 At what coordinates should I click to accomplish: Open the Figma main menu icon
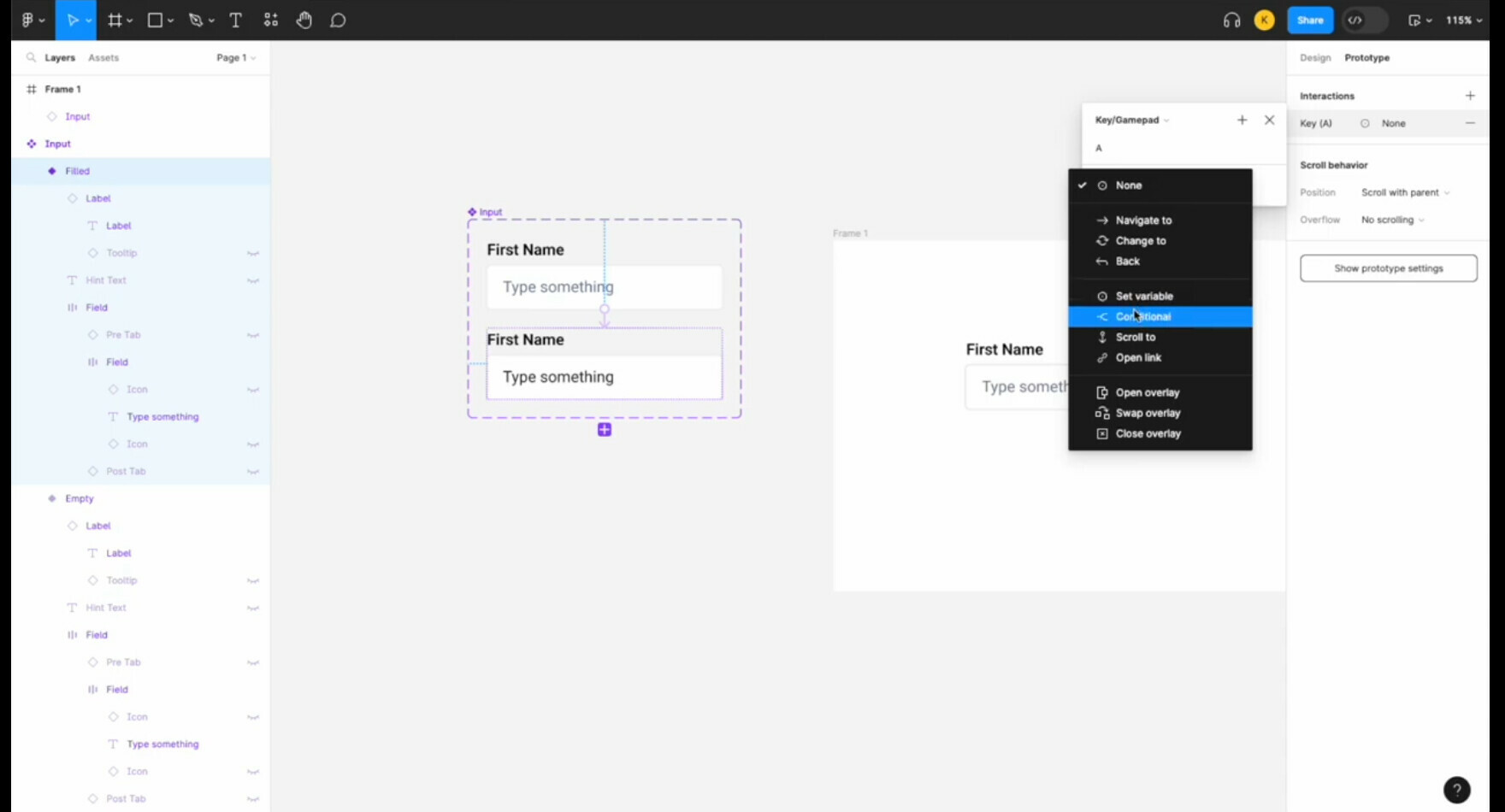(32, 20)
